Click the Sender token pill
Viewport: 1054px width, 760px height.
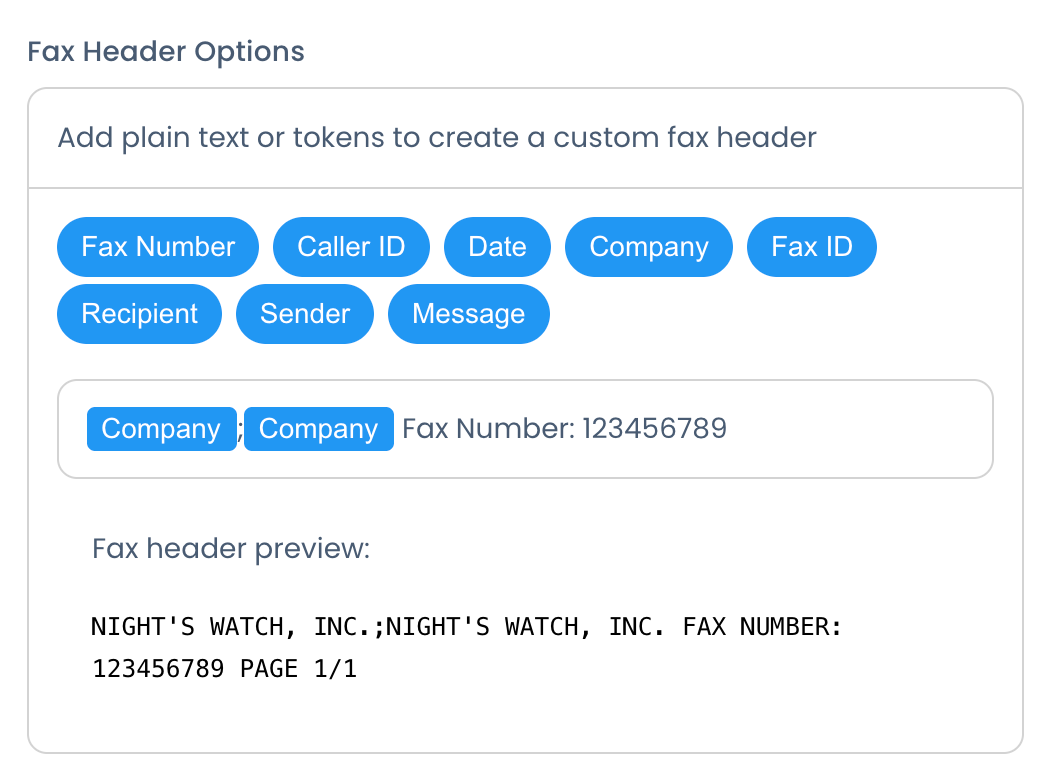click(304, 313)
